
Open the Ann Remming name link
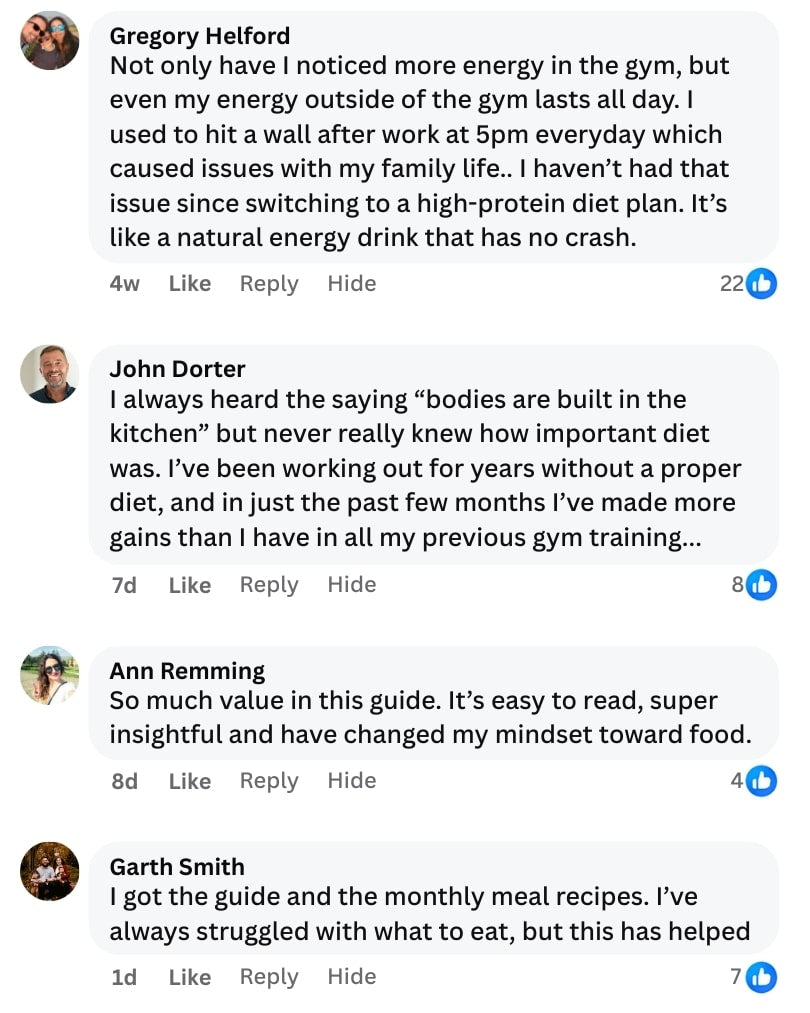[x=187, y=671]
